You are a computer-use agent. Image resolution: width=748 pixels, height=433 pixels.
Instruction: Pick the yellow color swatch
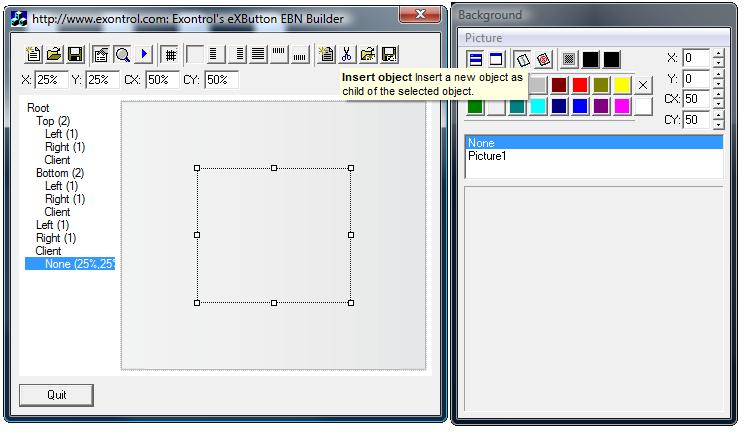(622, 85)
